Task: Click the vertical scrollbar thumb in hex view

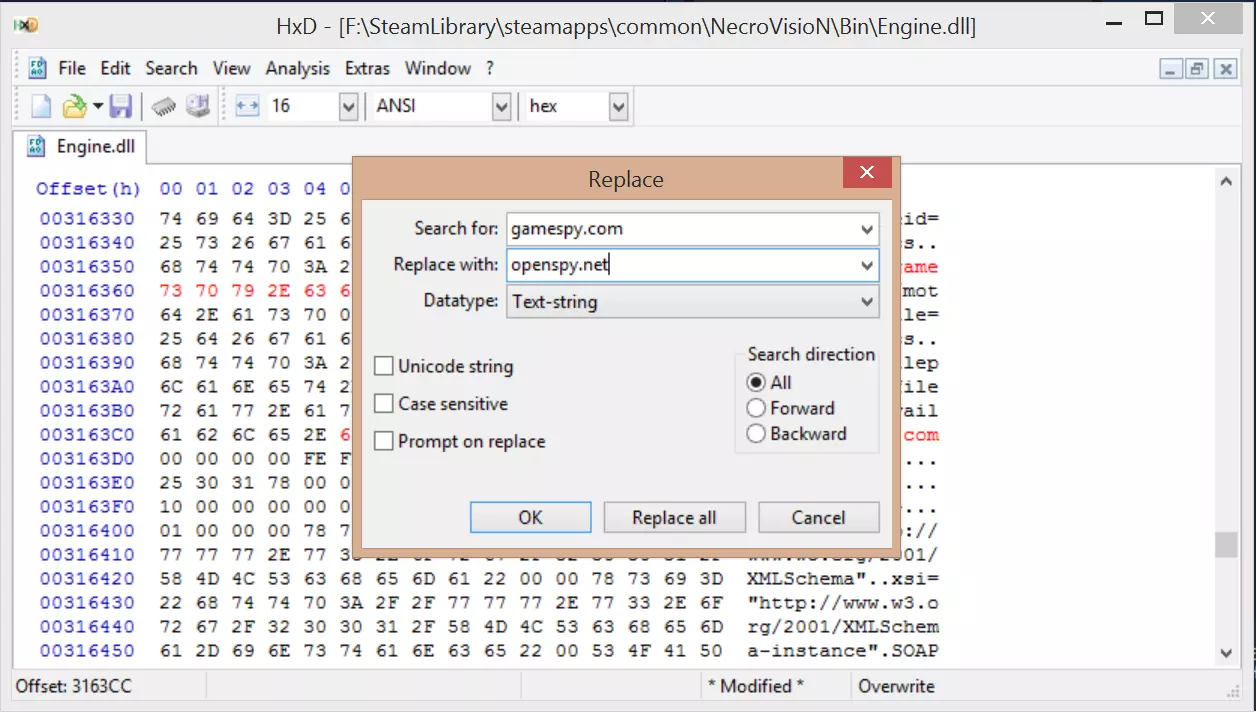Action: point(1226,545)
